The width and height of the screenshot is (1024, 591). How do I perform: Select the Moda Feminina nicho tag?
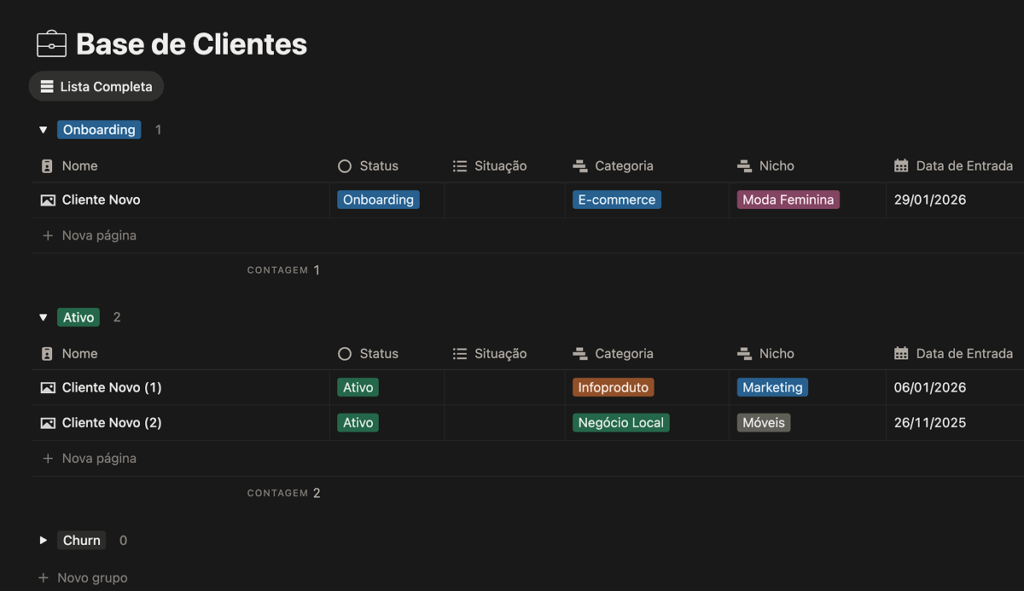788,200
